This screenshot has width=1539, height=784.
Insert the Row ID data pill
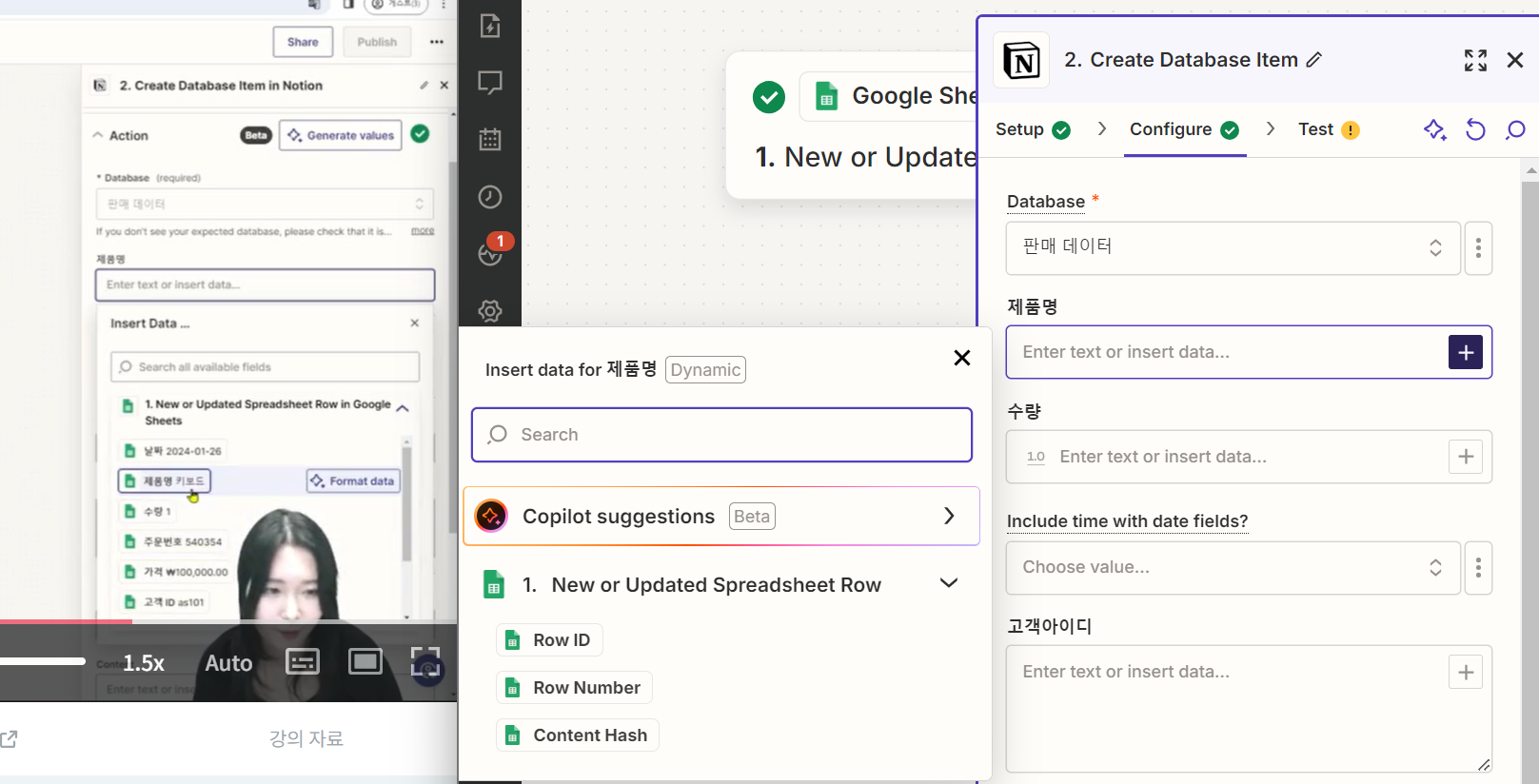tap(549, 640)
